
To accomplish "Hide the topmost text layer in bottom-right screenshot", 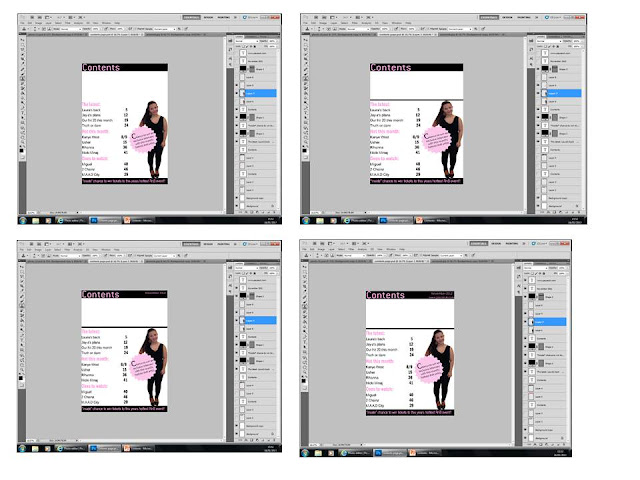I will click(525, 280).
